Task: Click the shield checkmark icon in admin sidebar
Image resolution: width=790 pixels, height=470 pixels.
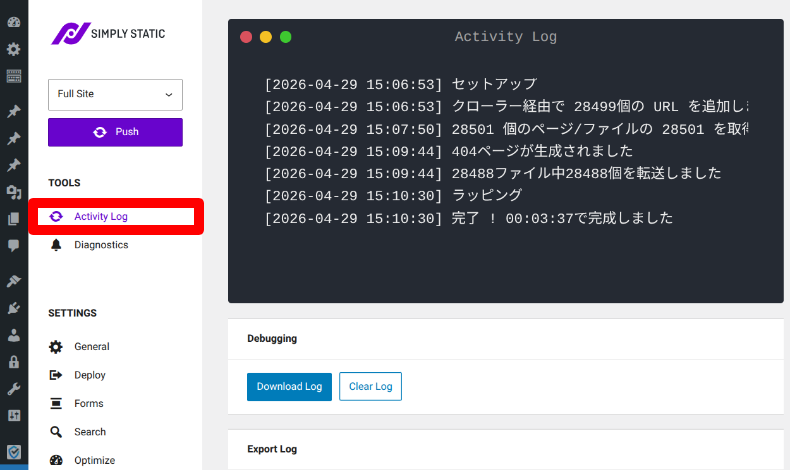Action: (14, 452)
